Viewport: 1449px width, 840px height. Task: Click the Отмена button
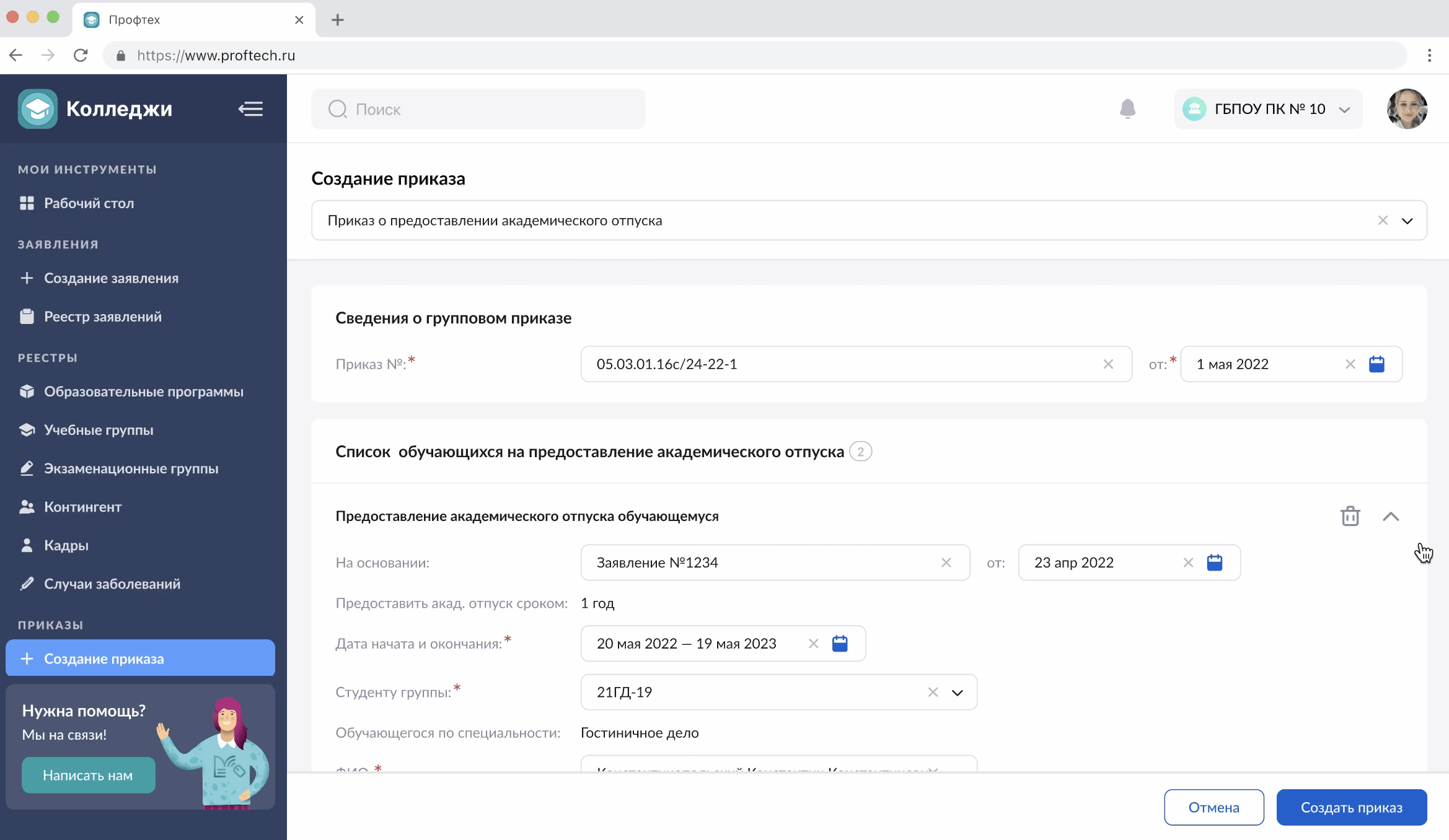pyautogui.click(x=1213, y=807)
